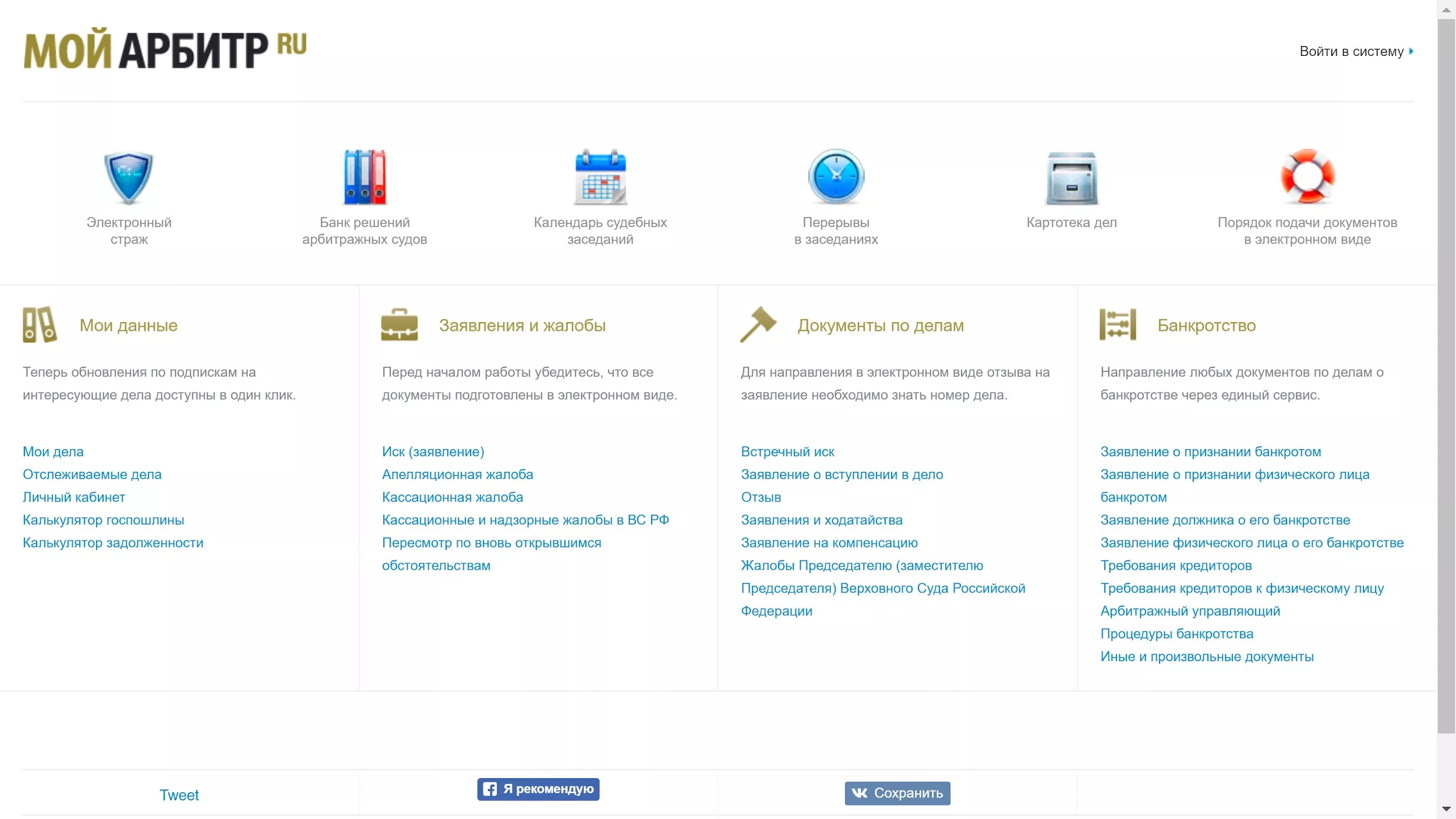Click the scroll down arrow of scrollbar
Image resolution: width=1456 pixels, height=819 pixels.
[x=1446, y=809]
